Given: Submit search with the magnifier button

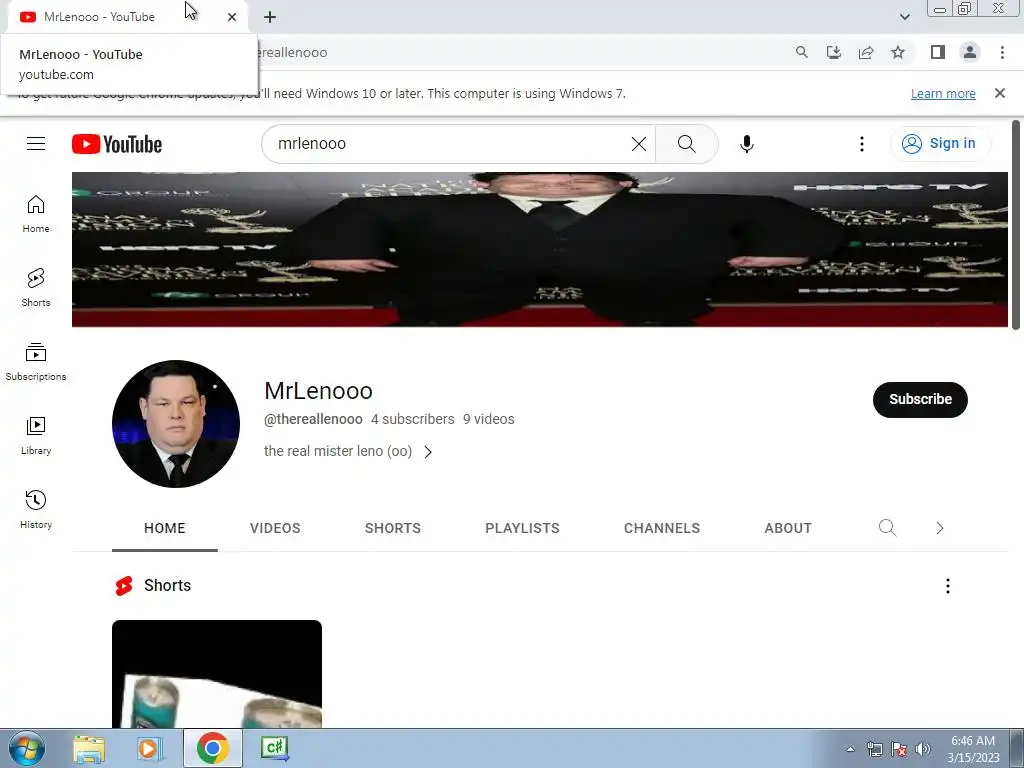Looking at the screenshot, I should coord(686,144).
